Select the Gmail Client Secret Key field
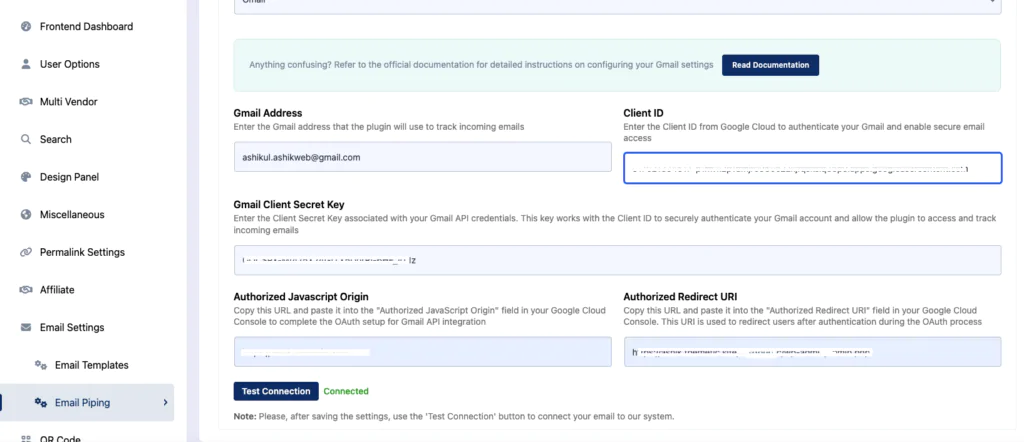This screenshot has height=442, width=1024. (x=617, y=260)
